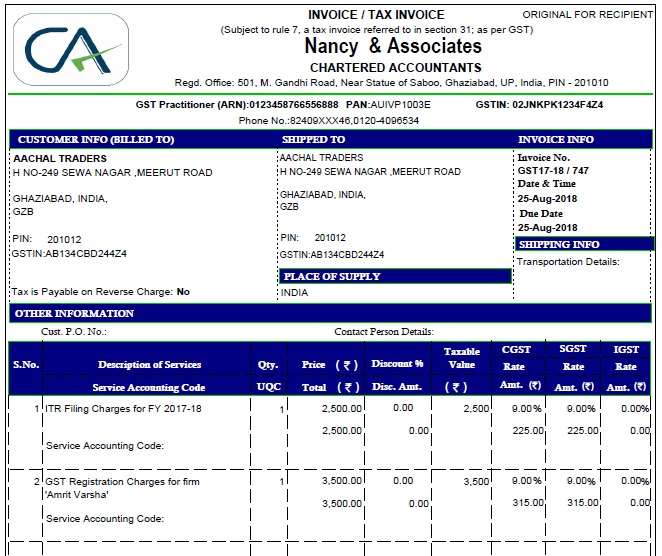This screenshot has width=662, height=556.
Task: Select the Customer Info (Billed To) header
Action: click(96, 139)
